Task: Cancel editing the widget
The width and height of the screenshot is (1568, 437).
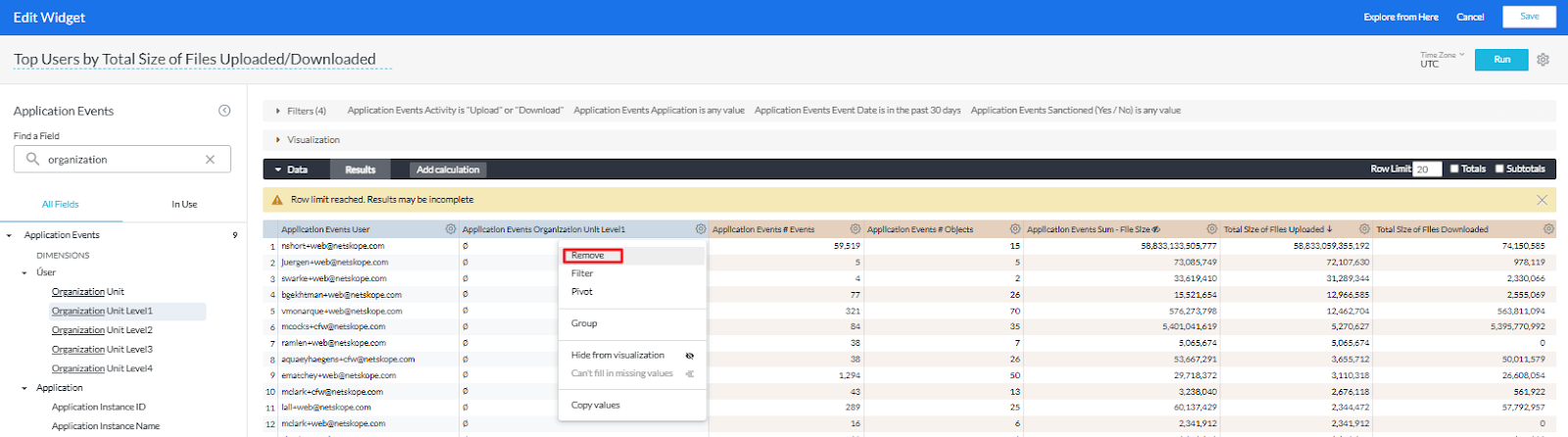Action: [x=1470, y=17]
